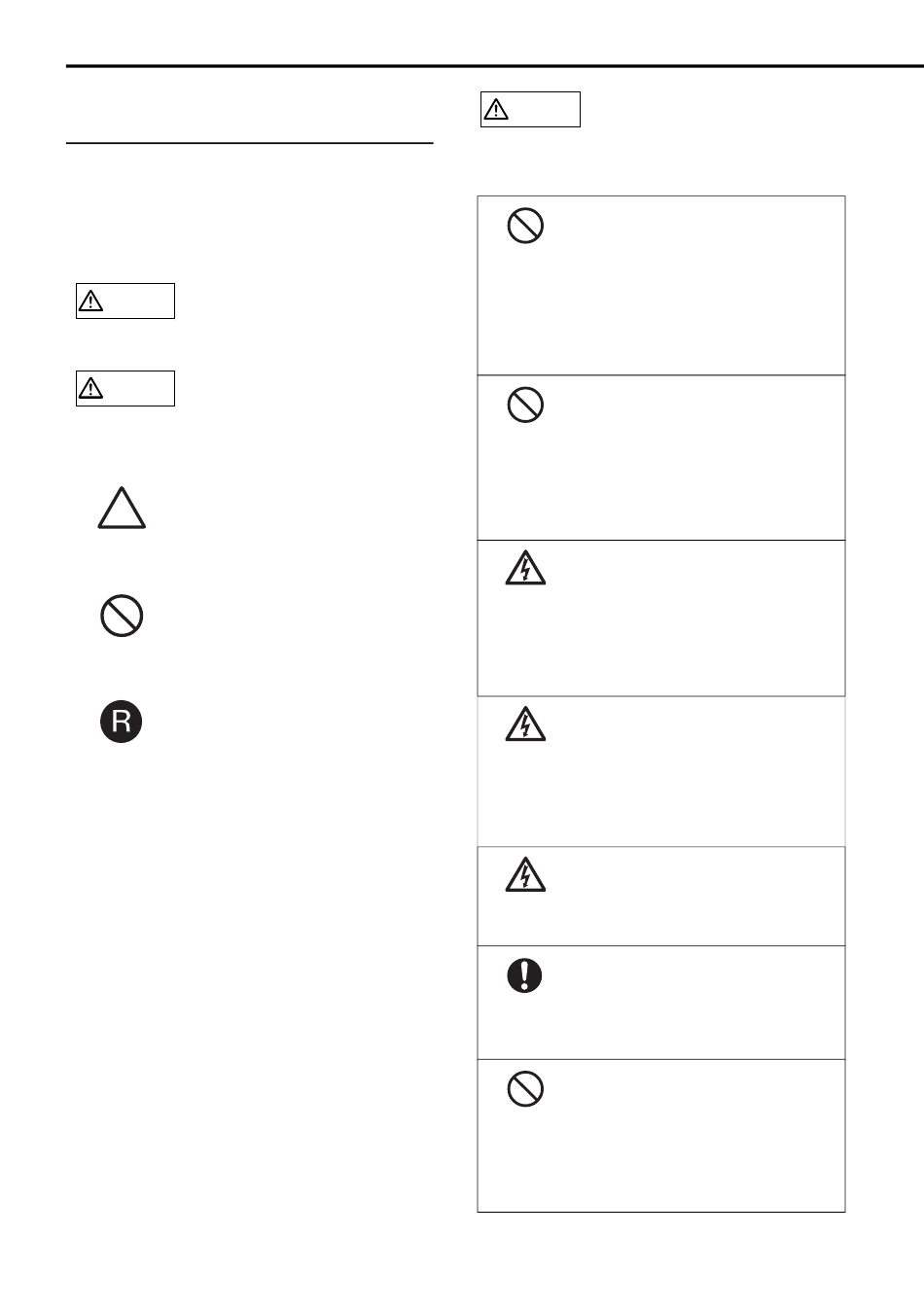Click the thick horizontal rule at the page top
This screenshot has width=924, height=1307.
[x=495, y=67]
